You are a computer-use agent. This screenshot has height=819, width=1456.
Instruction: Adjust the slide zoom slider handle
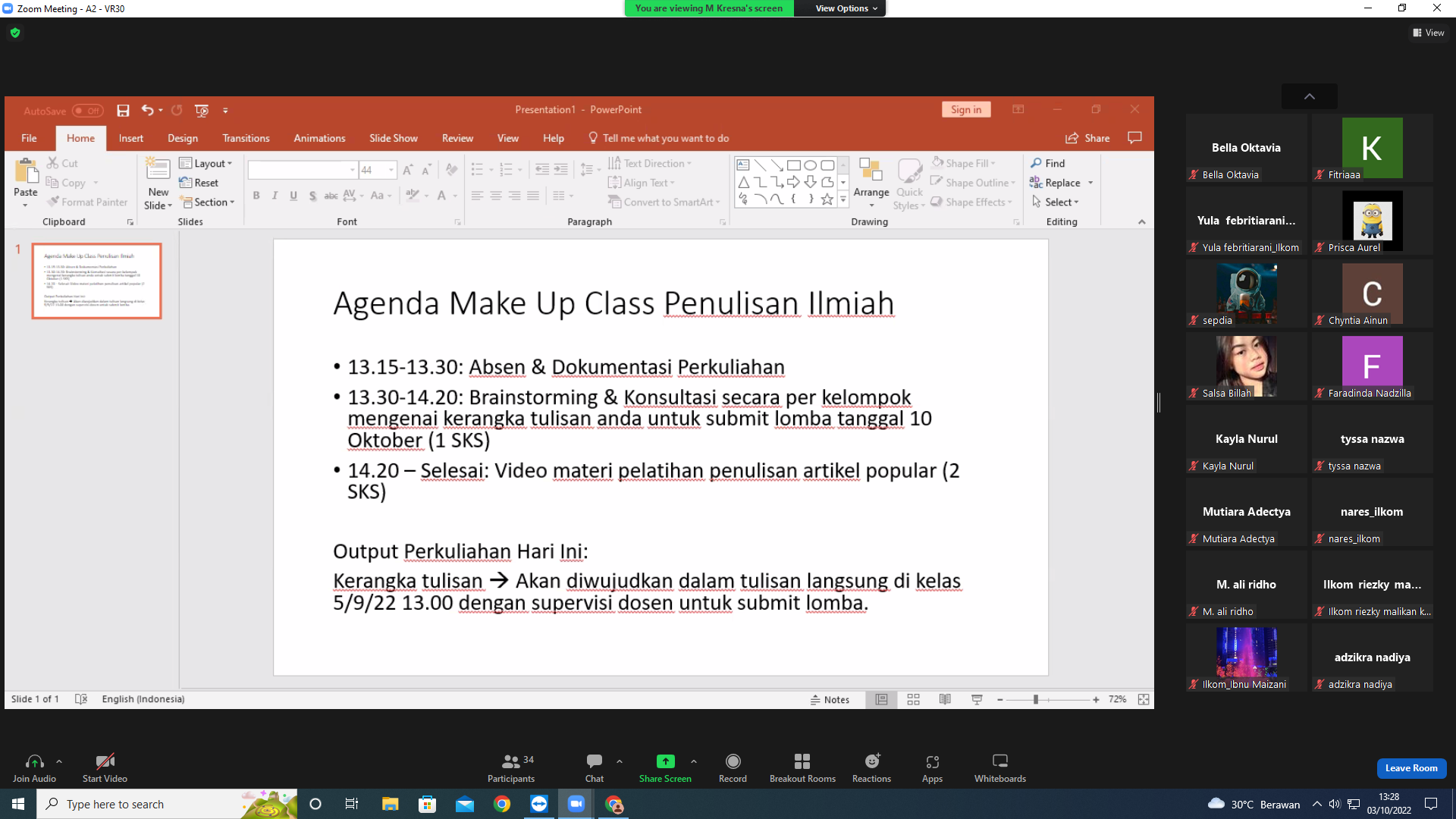(x=1035, y=699)
